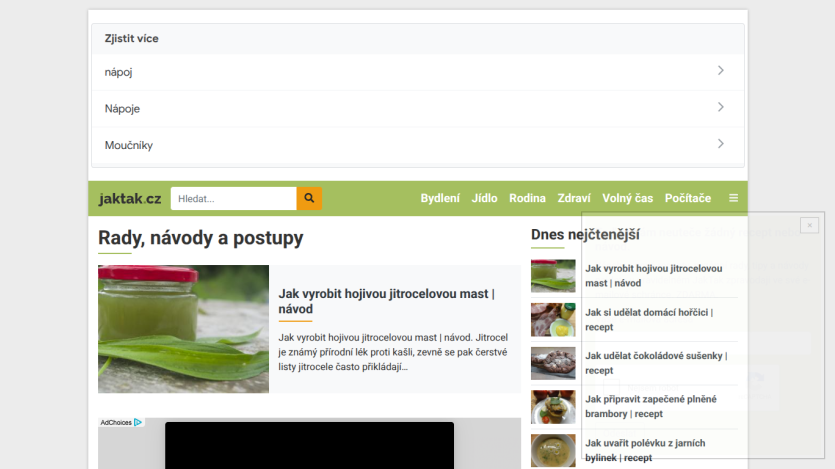Screen dimensions: 835x469
Task: Select the 'Moučníky' suggestion text
Action: click(128, 145)
